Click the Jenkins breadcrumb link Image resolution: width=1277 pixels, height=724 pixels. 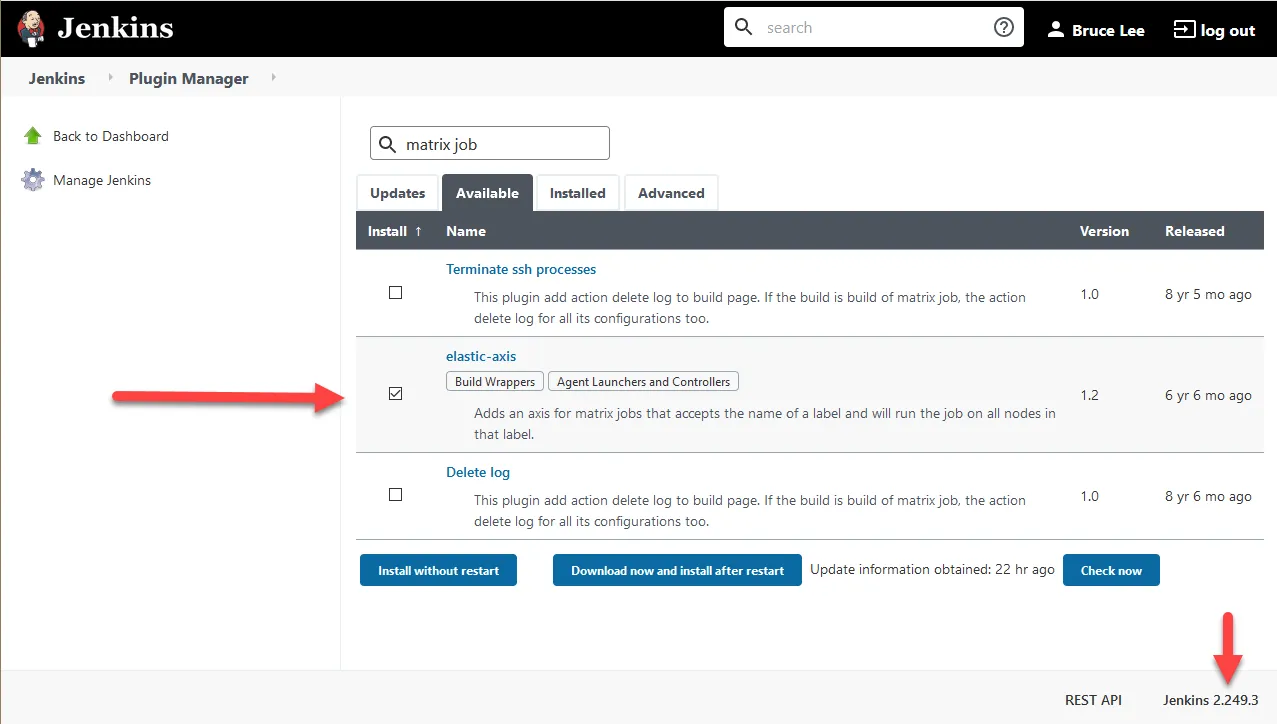point(57,78)
